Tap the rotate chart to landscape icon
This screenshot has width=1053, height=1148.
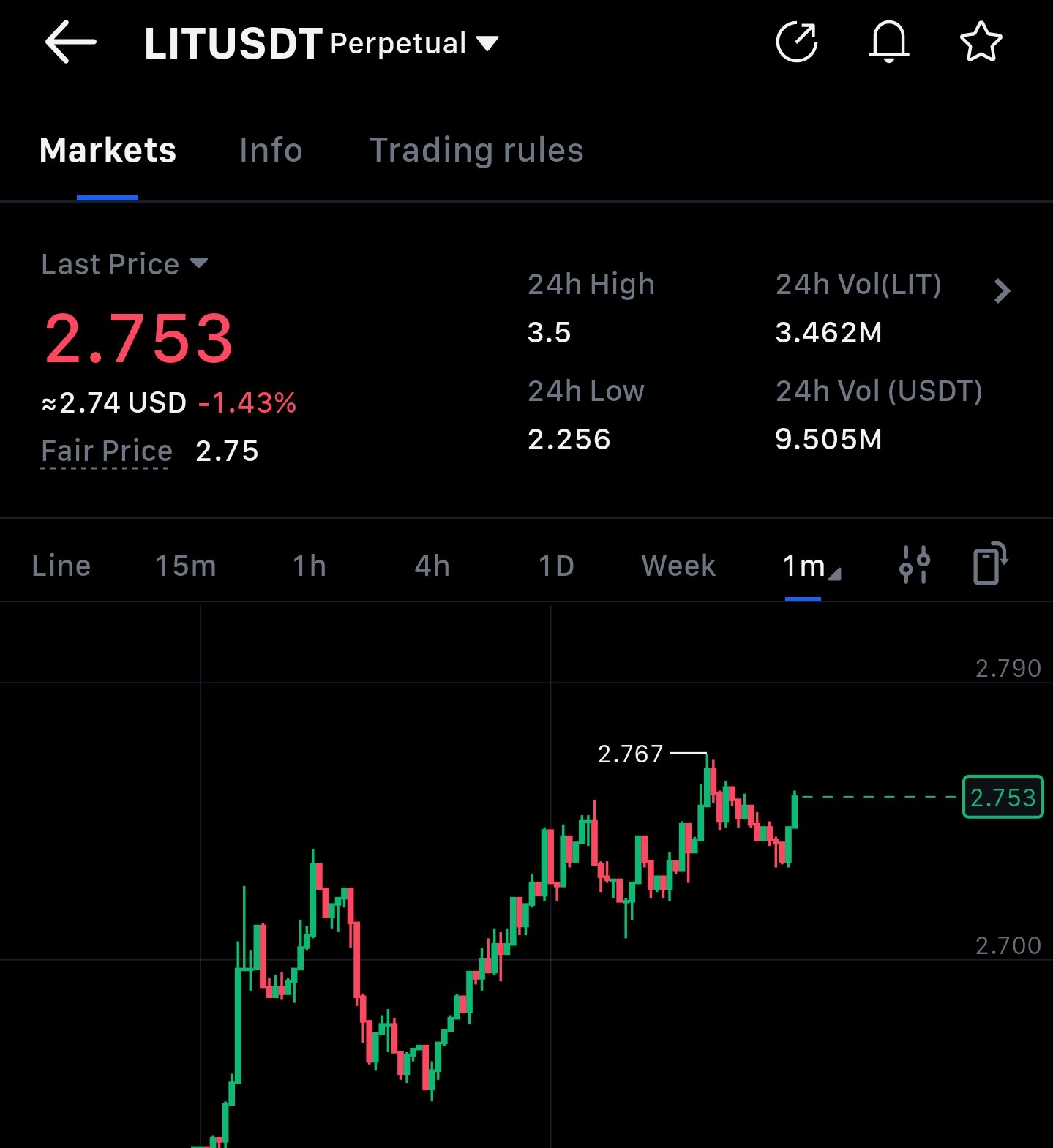[x=990, y=563]
